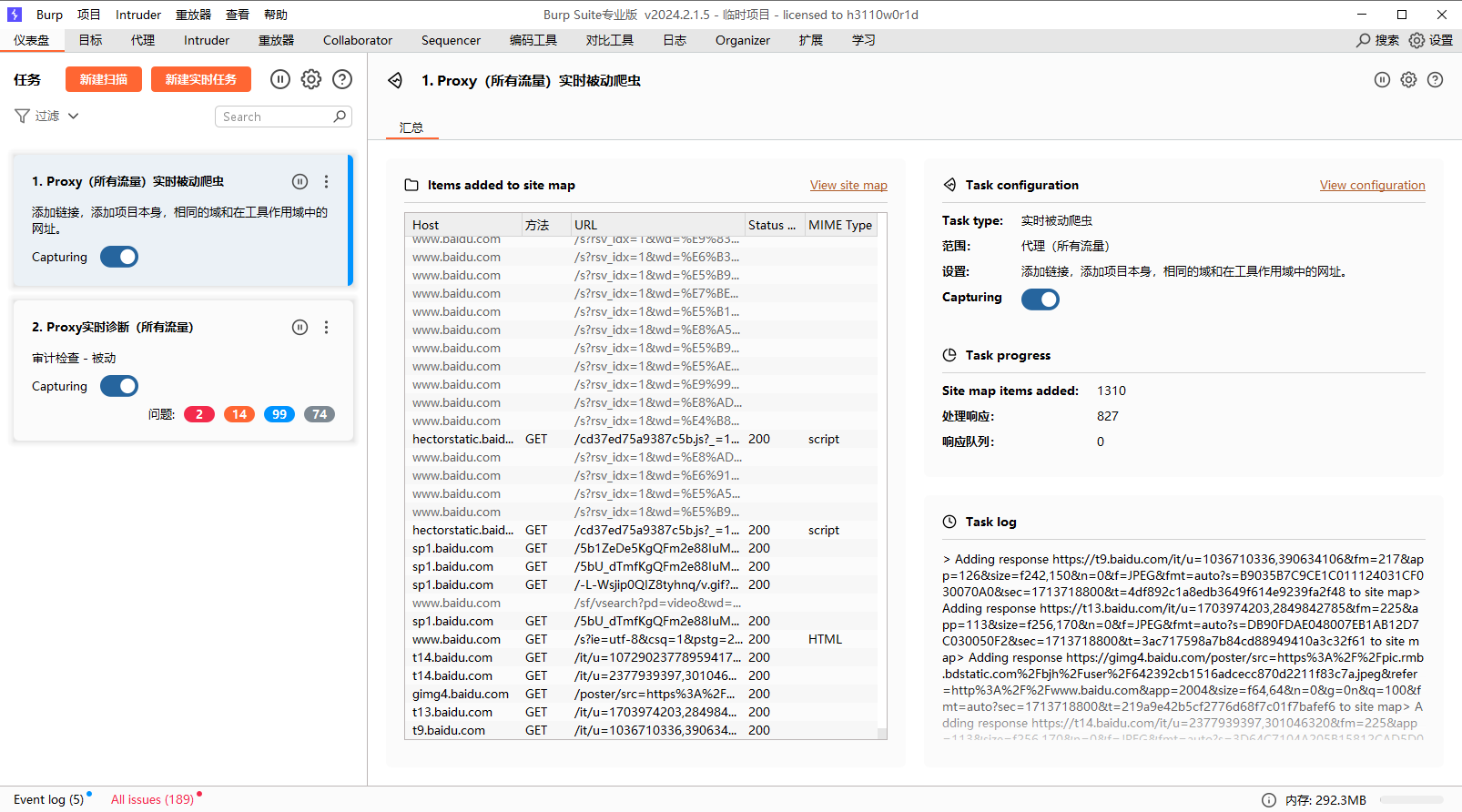Click the memory usage progress bar
1462x812 pixels.
coord(1411,800)
